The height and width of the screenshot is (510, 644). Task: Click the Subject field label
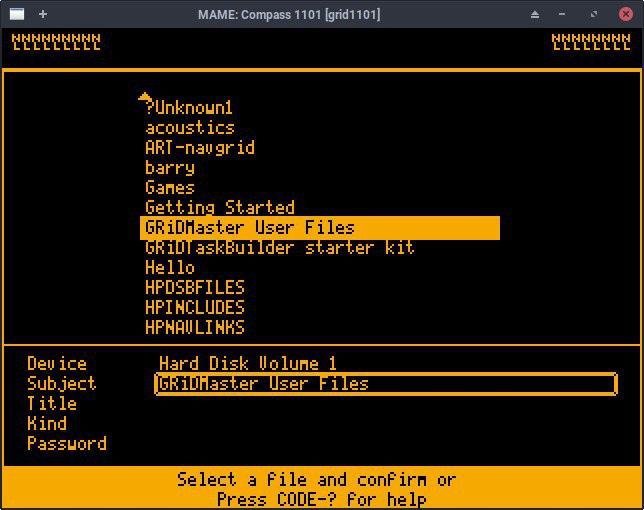[x=62, y=384]
